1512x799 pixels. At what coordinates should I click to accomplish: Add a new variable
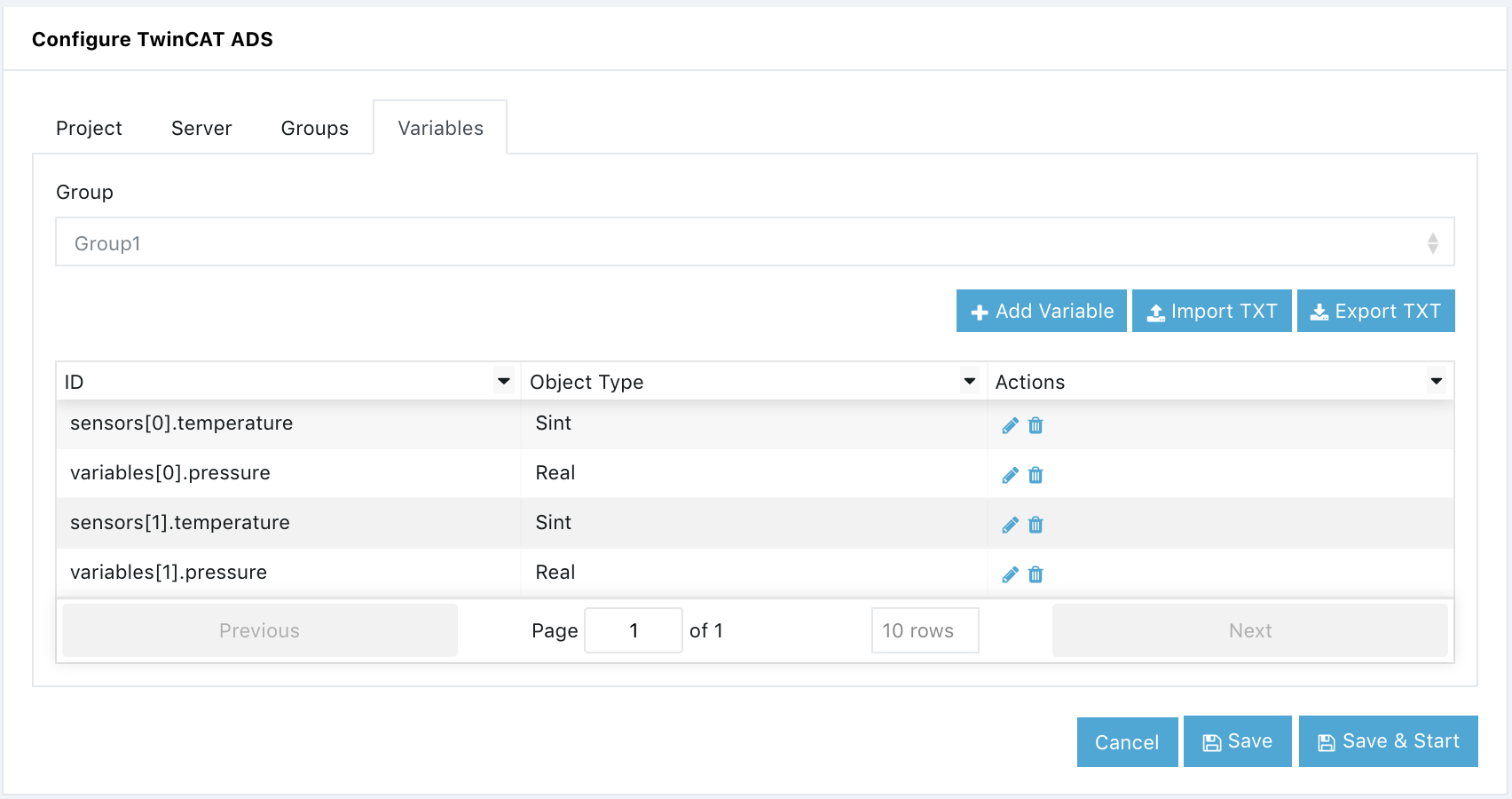1042,311
